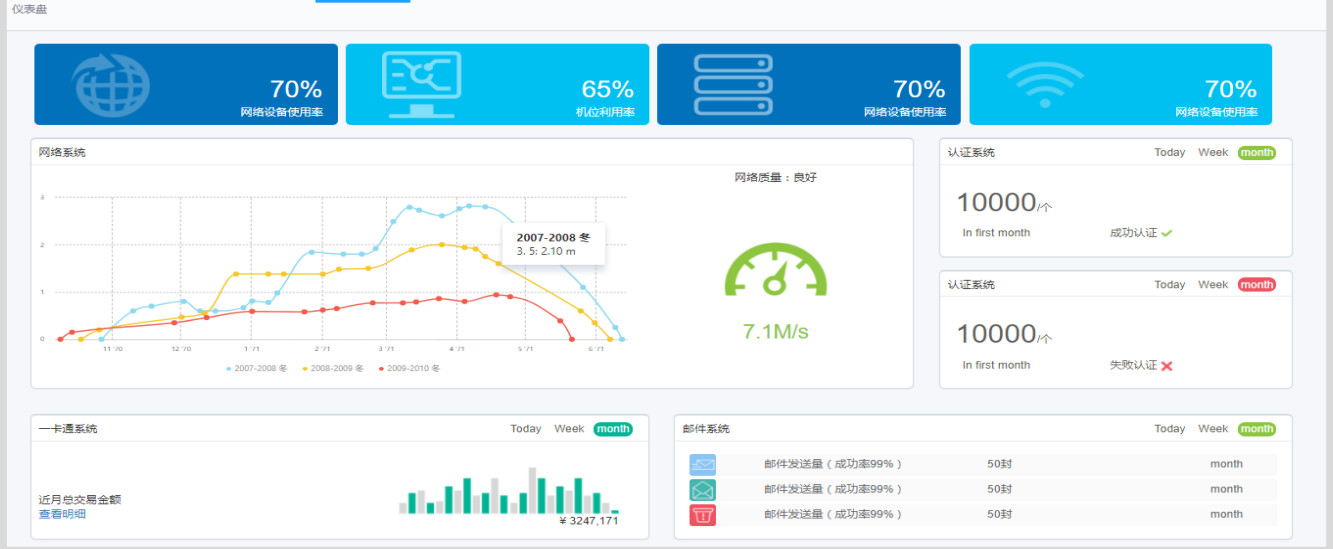Select Today in the success 认证系统 panel

click(x=1169, y=153)
